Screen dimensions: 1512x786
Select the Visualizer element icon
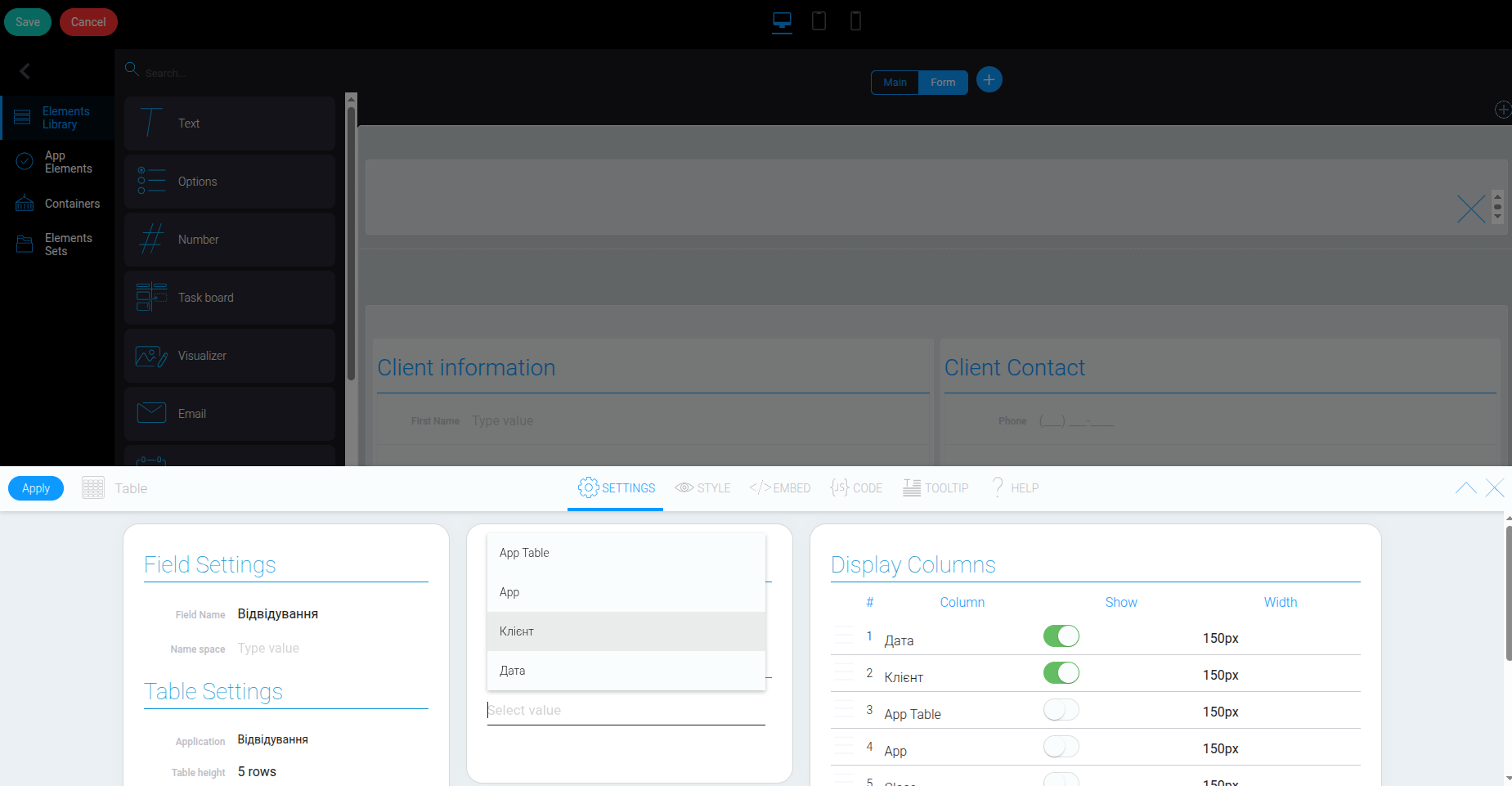[x=151, y=356]
